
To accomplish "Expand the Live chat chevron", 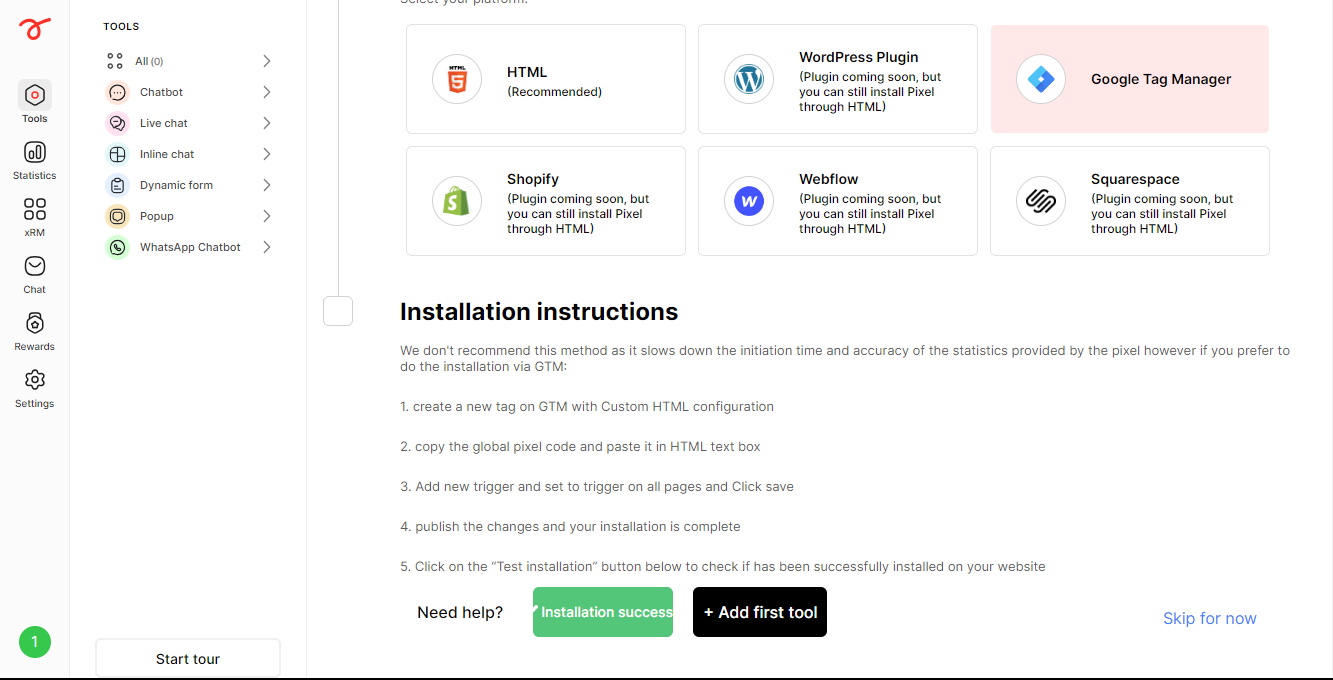I will (267, 123).
